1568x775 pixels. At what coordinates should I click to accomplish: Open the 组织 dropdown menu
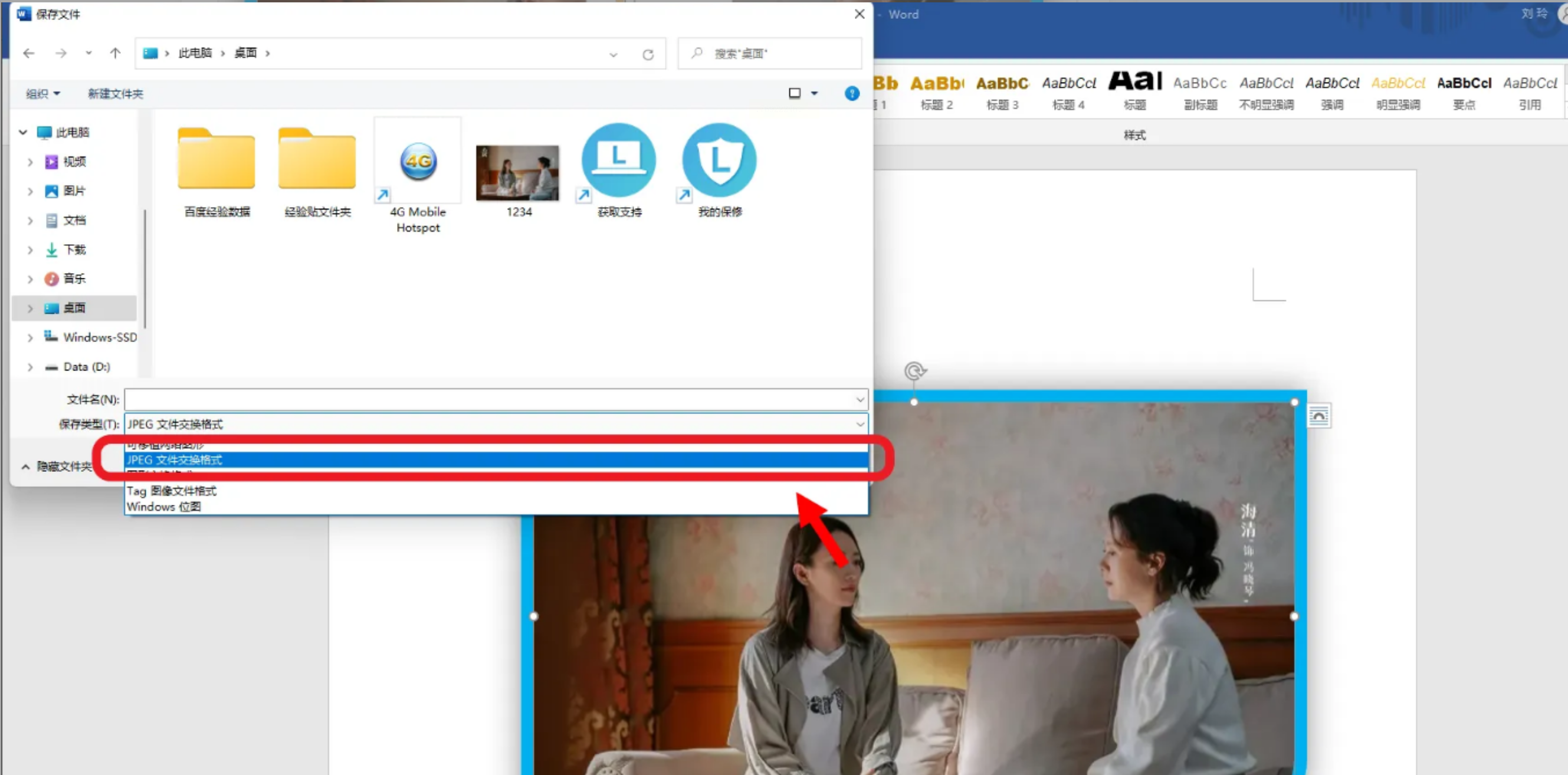[42, 94]
